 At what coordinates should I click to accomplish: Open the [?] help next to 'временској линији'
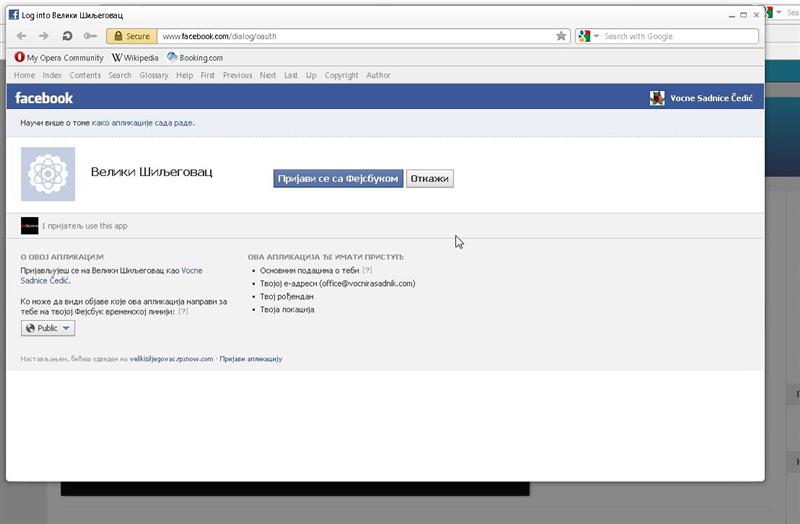tap(183, 311)
